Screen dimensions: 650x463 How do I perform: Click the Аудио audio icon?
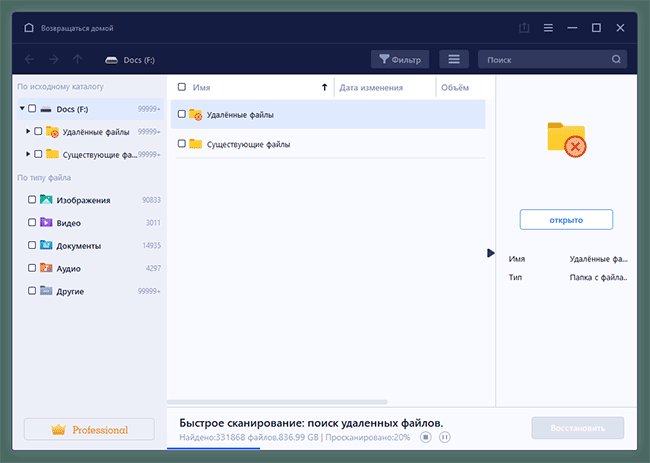coord(46,268)
